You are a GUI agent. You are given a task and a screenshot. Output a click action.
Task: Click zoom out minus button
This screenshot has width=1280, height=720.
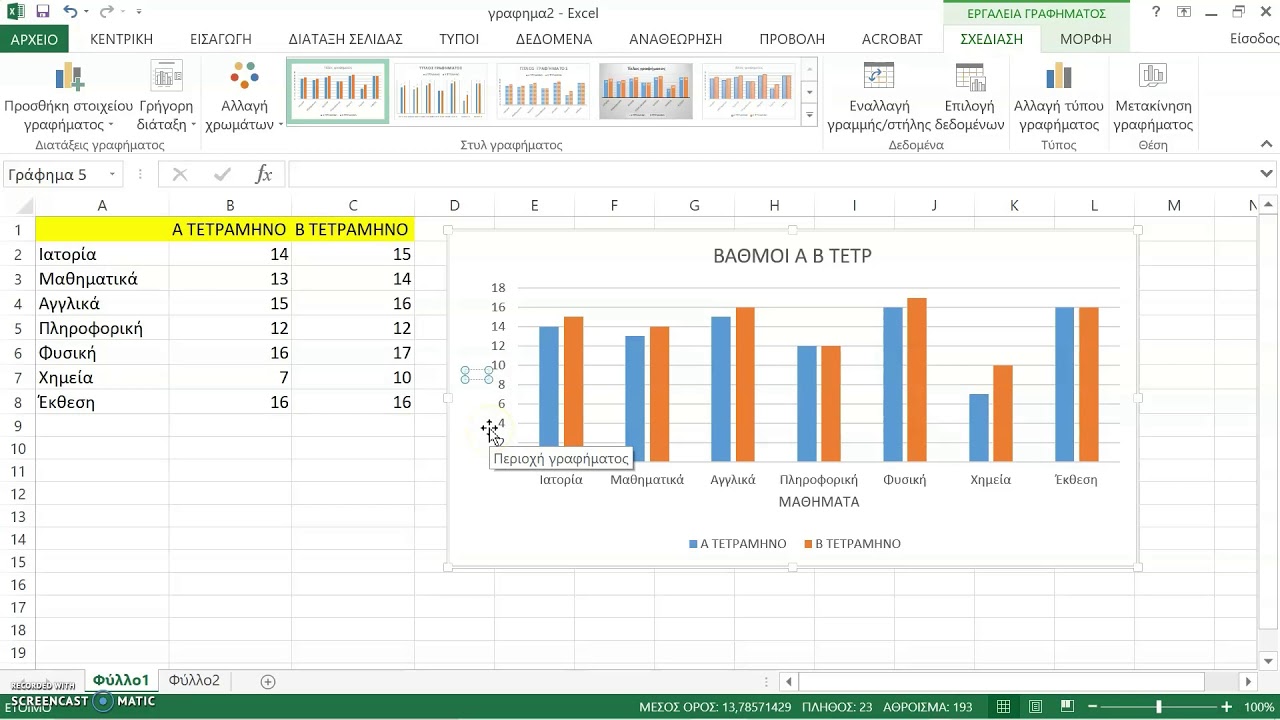pos(1095,707)
